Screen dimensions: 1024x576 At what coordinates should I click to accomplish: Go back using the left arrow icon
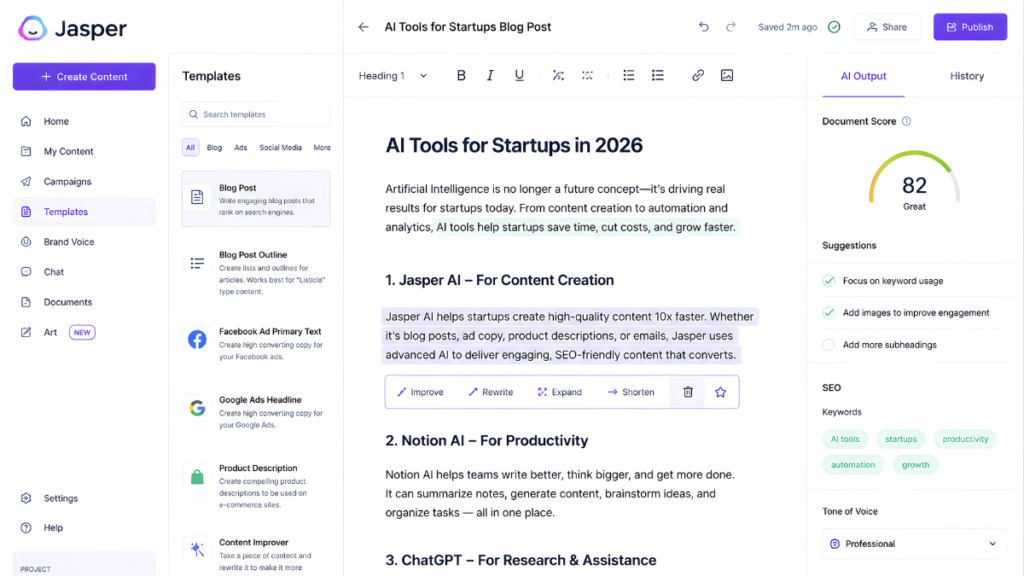(x=364, y=27)
